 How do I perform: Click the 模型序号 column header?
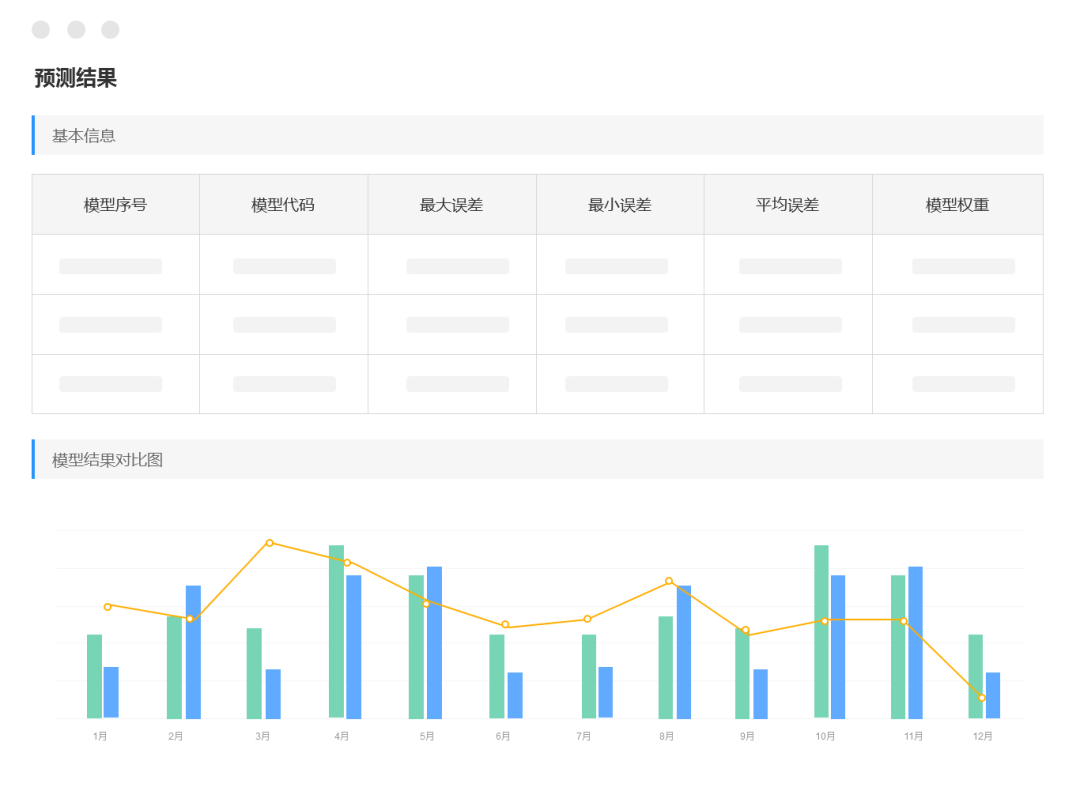click(115, 205)
